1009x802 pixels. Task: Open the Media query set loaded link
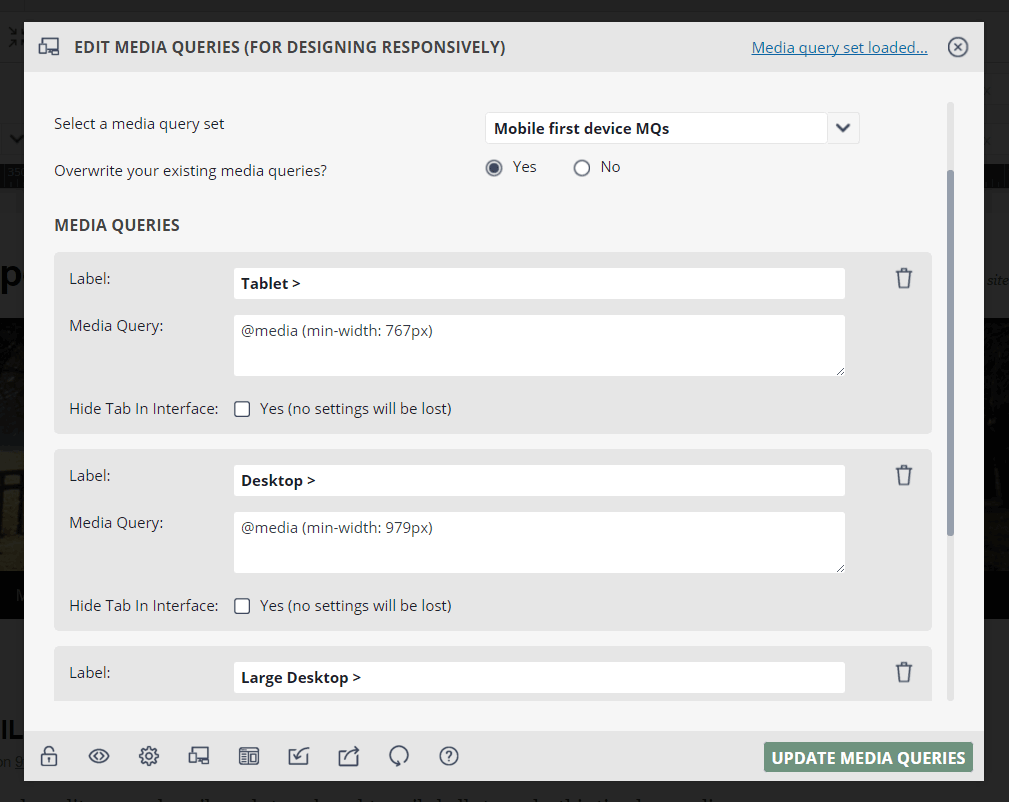[x=839, y=47]
